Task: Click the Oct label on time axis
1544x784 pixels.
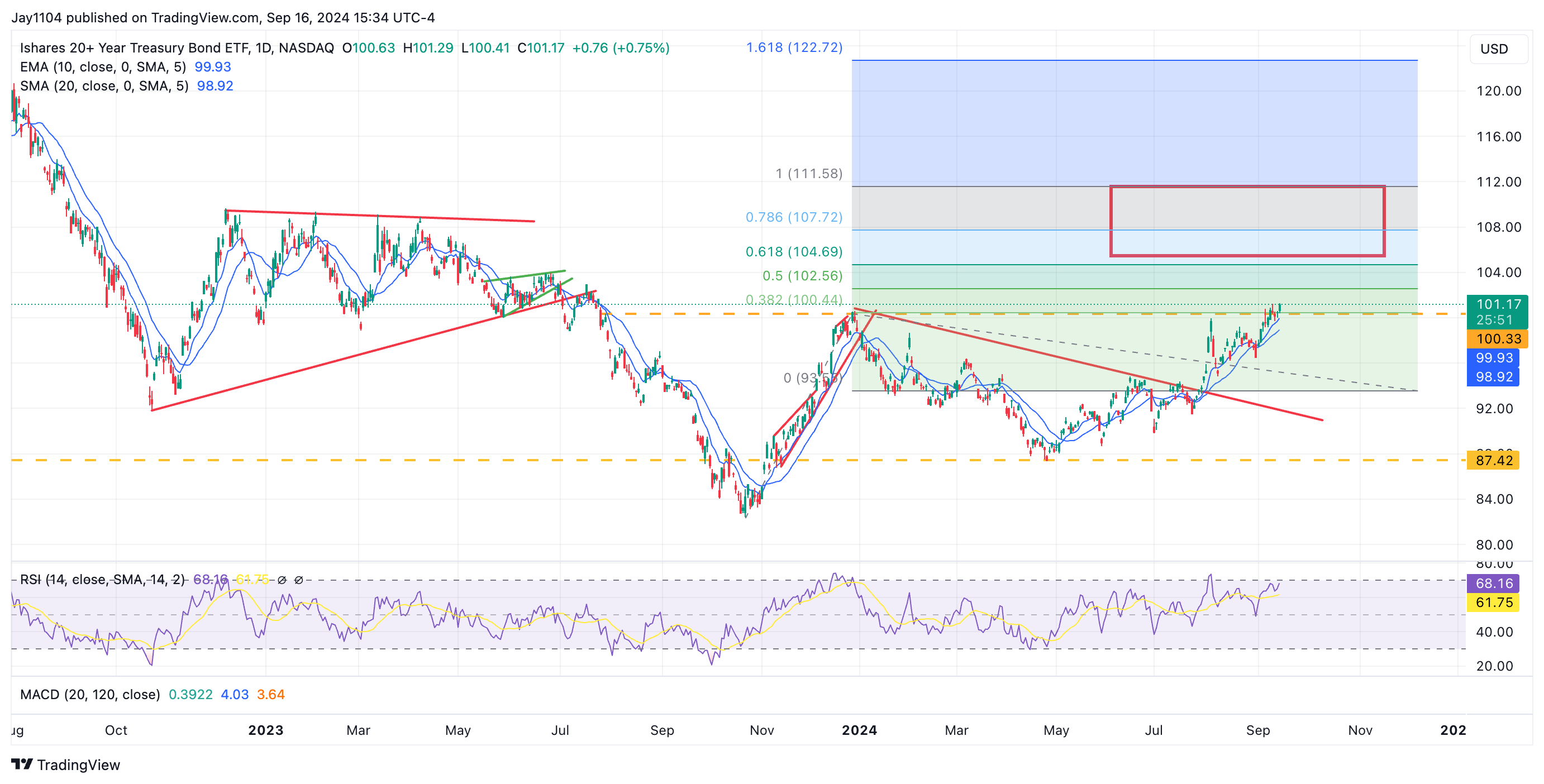Action: point(116,731)
